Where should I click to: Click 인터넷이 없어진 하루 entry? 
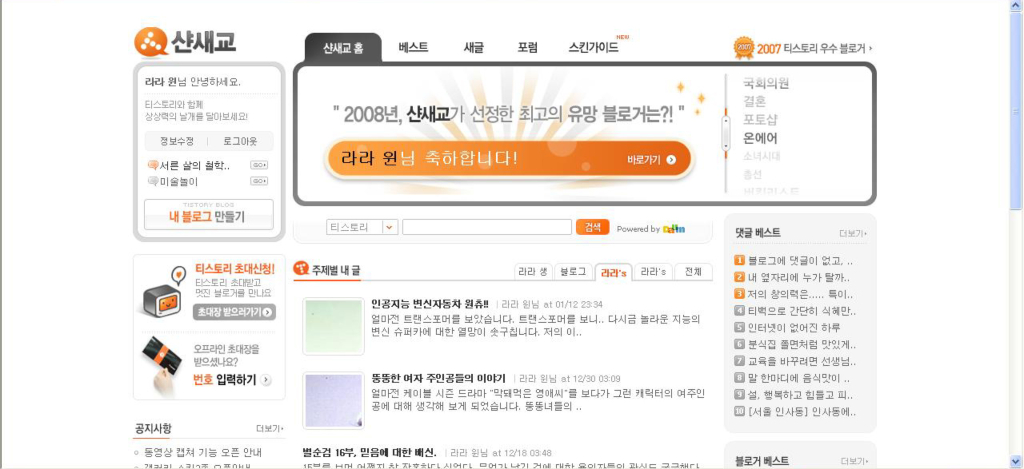(794, 328)
